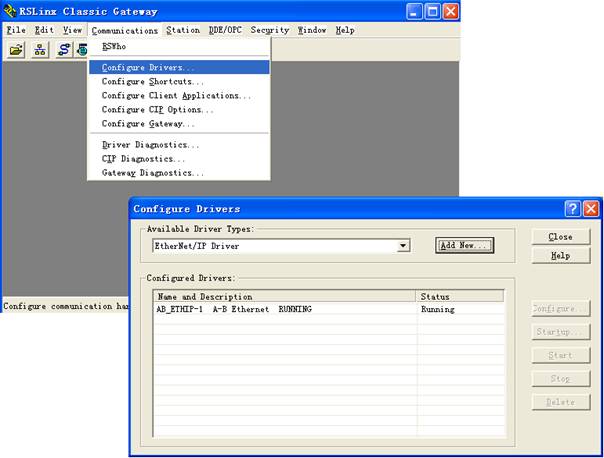Open the Security menu
The image size is (604, 458).
click(270, 30)
